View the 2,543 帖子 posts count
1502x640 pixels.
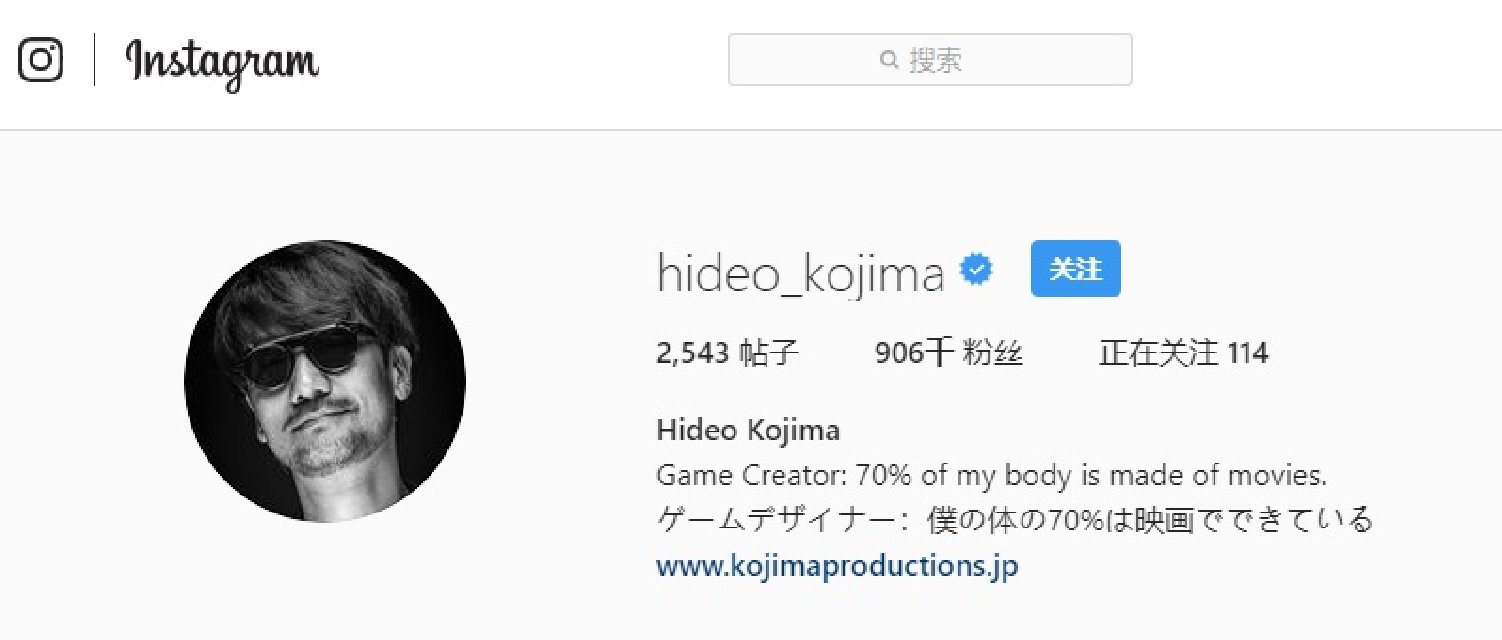click(728, 353)
